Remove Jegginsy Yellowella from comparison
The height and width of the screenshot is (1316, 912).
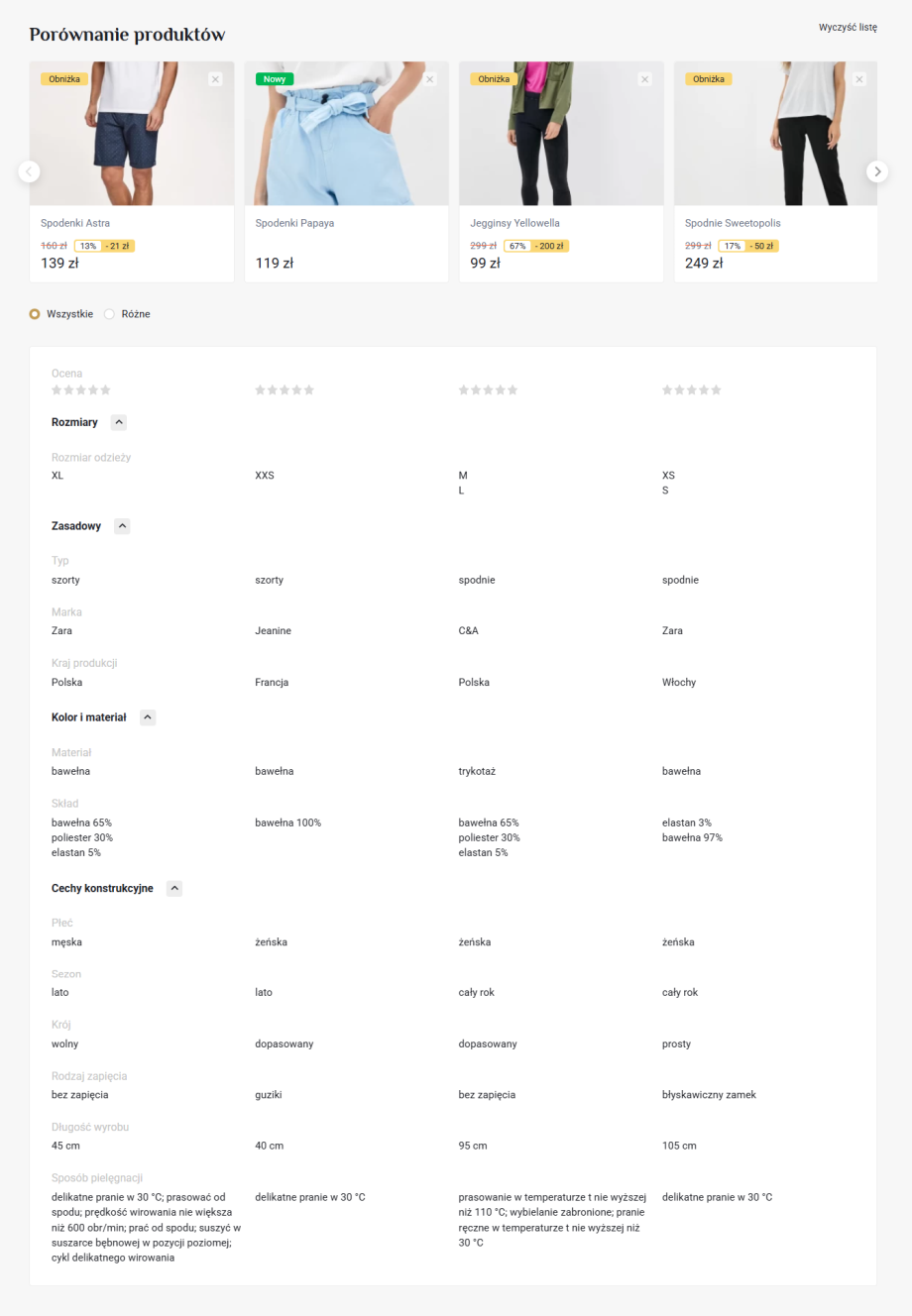[644, 79]
